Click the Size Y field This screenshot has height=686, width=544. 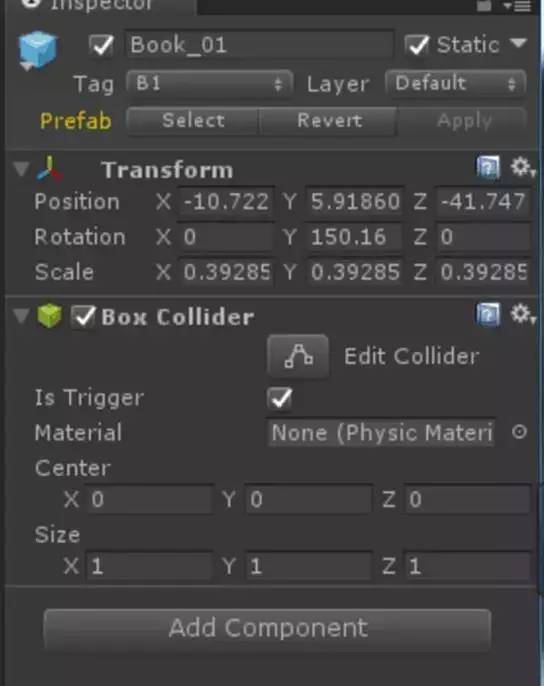click(x=309, y=566)
